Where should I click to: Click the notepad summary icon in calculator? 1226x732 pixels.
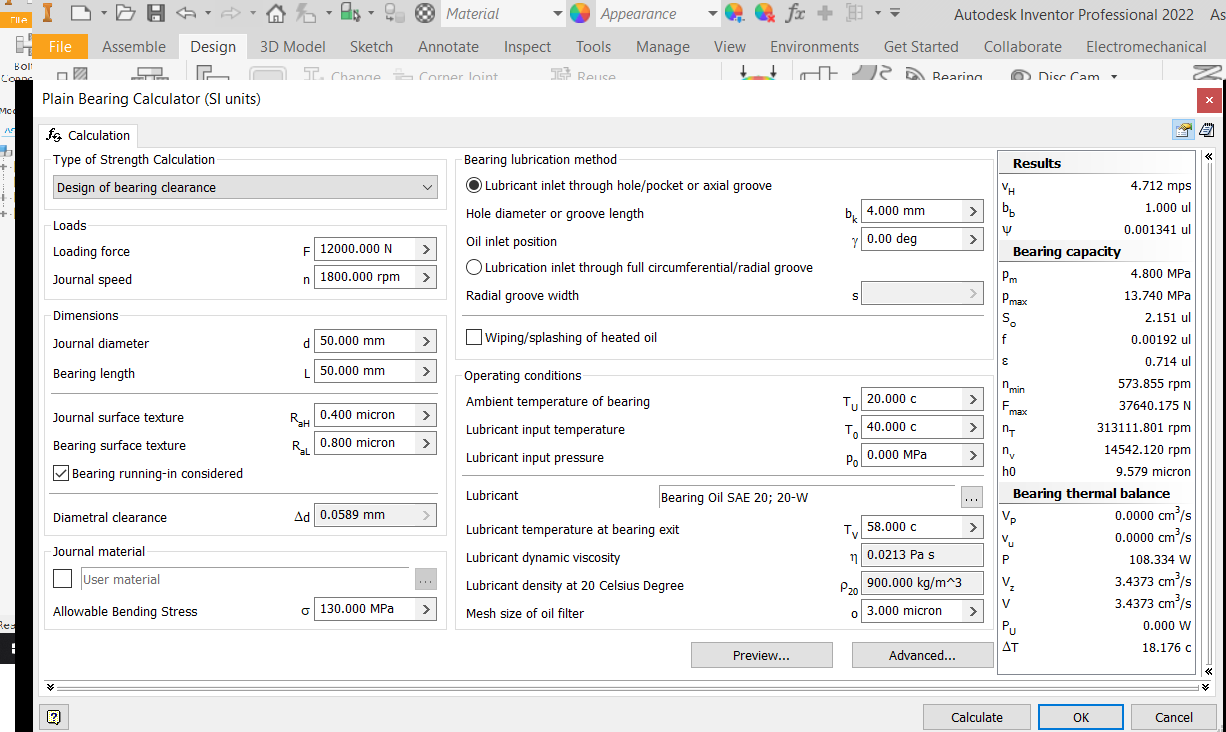tap(1206, 130)
